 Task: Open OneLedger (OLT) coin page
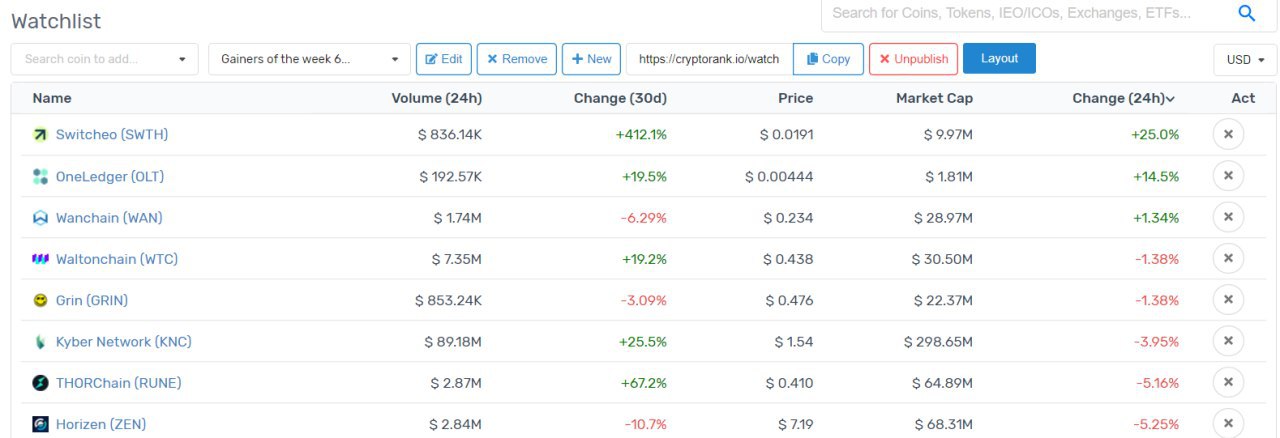click(x=110, y=177)
